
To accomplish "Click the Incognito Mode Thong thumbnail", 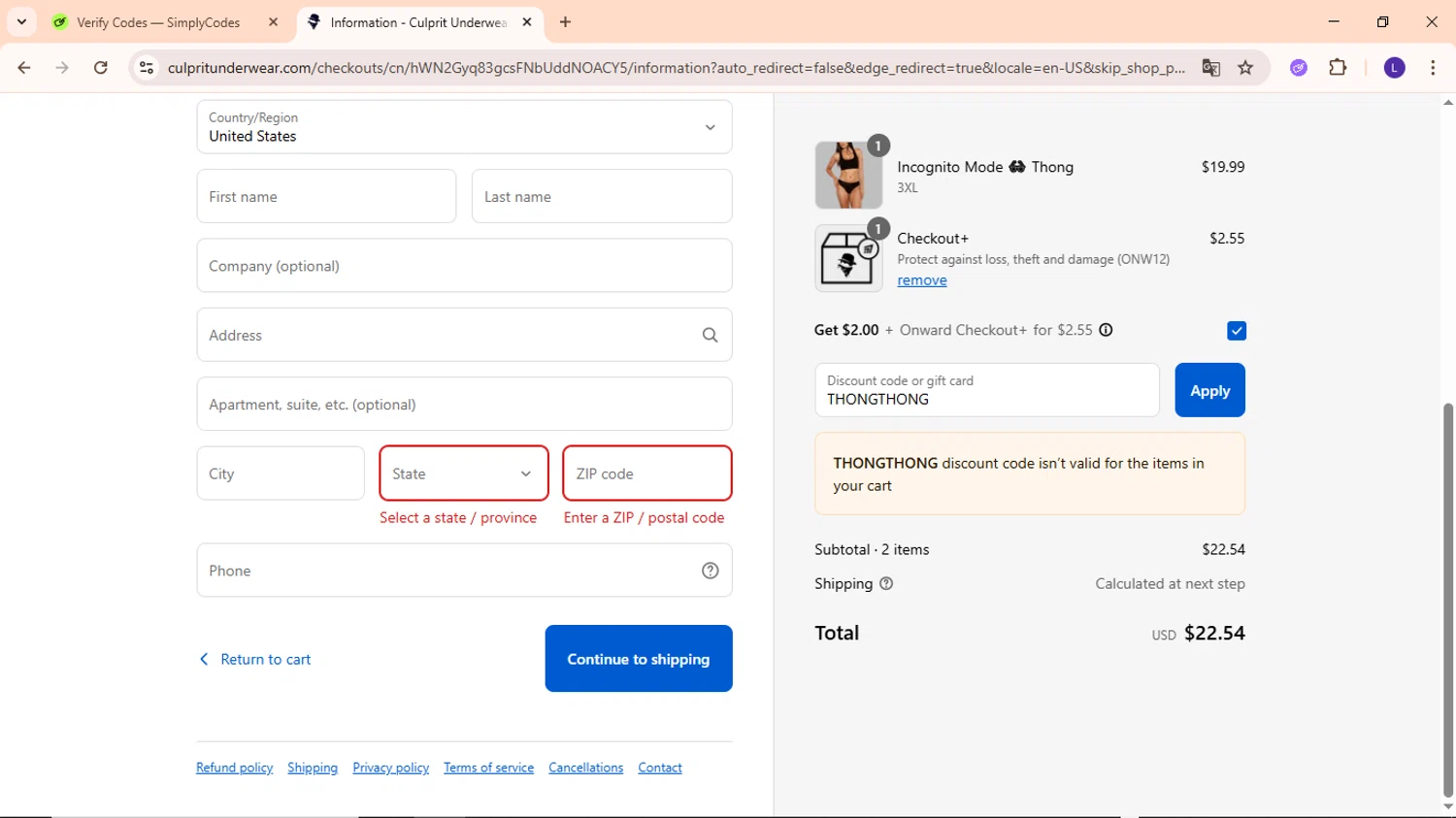I will click(848, 176).
